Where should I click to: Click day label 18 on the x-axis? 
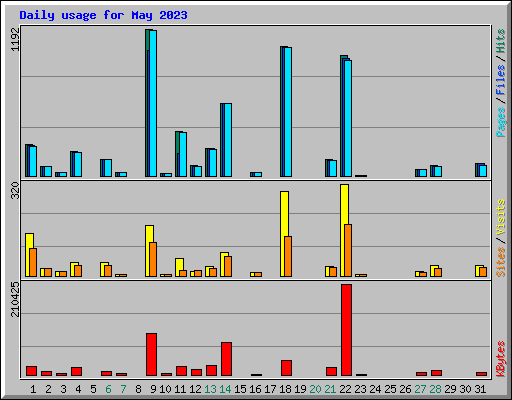[285, 389]
